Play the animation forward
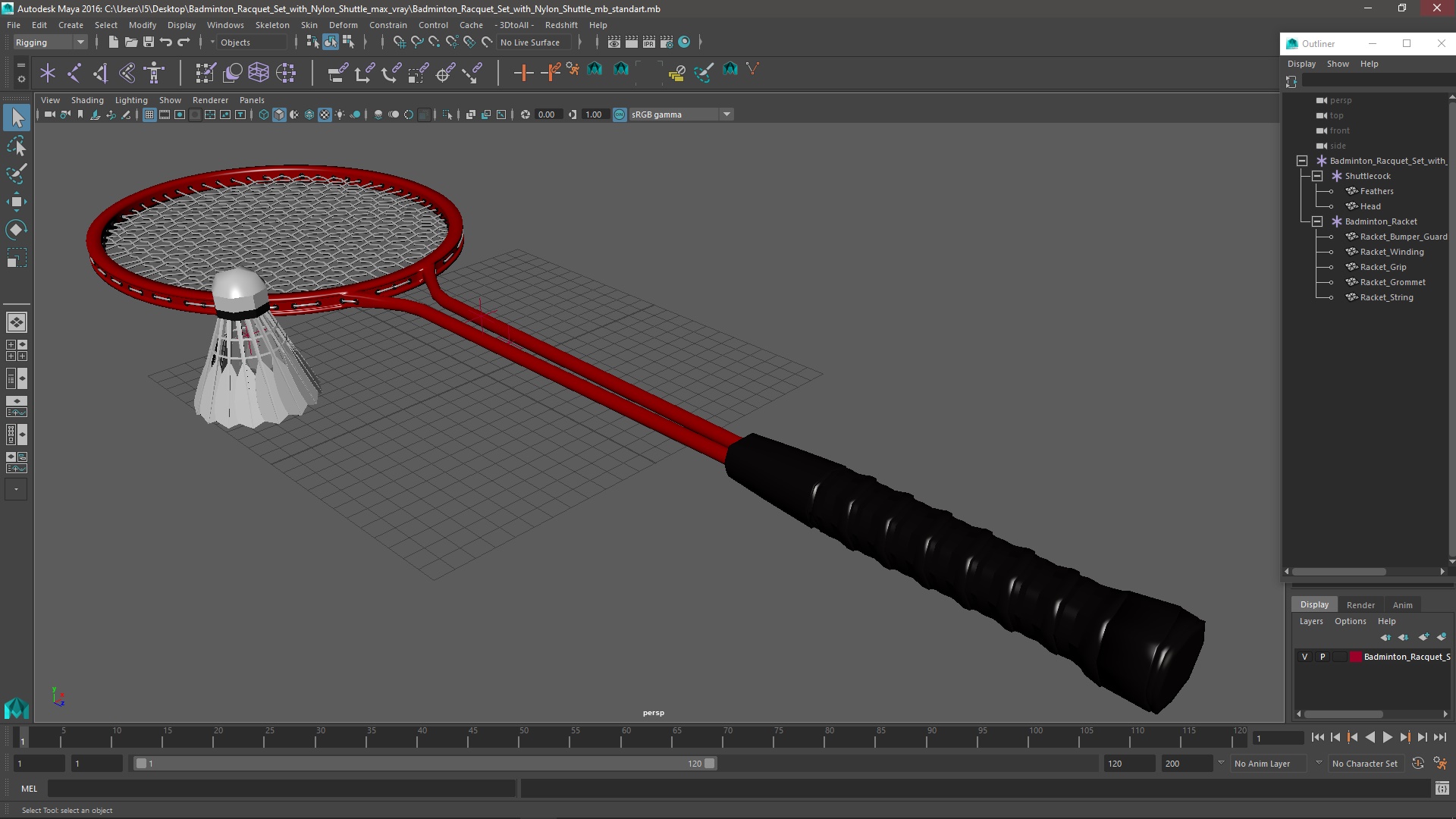1456x819 pixels. (x=1387, y=737)
